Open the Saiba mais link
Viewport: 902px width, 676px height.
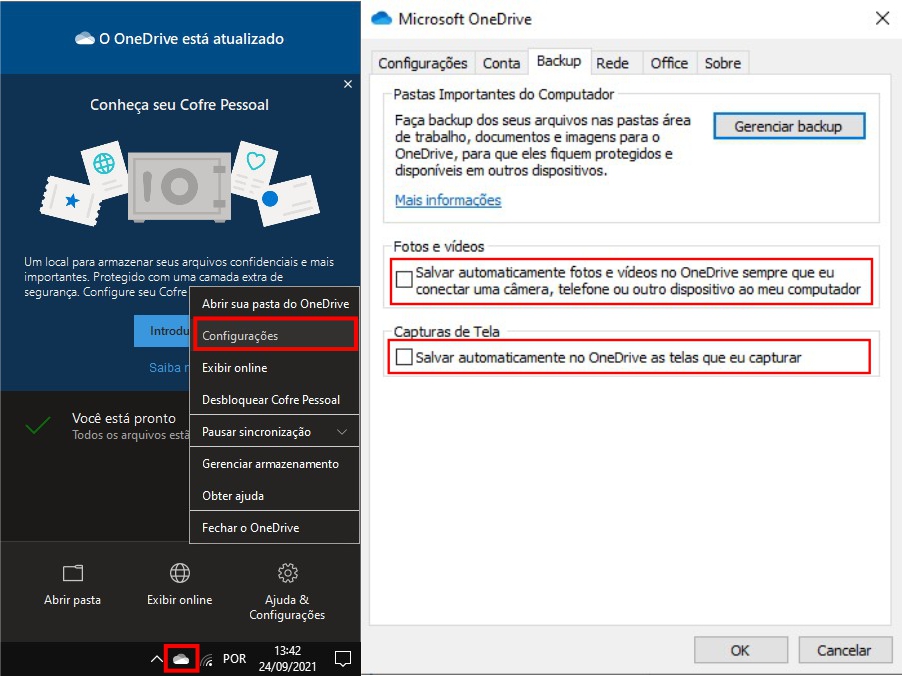(169, 368)
